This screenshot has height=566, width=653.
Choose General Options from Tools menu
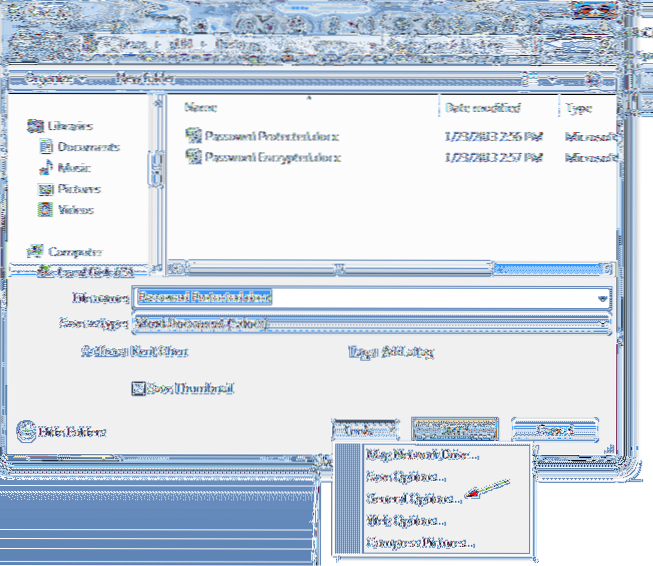point(413,497)
